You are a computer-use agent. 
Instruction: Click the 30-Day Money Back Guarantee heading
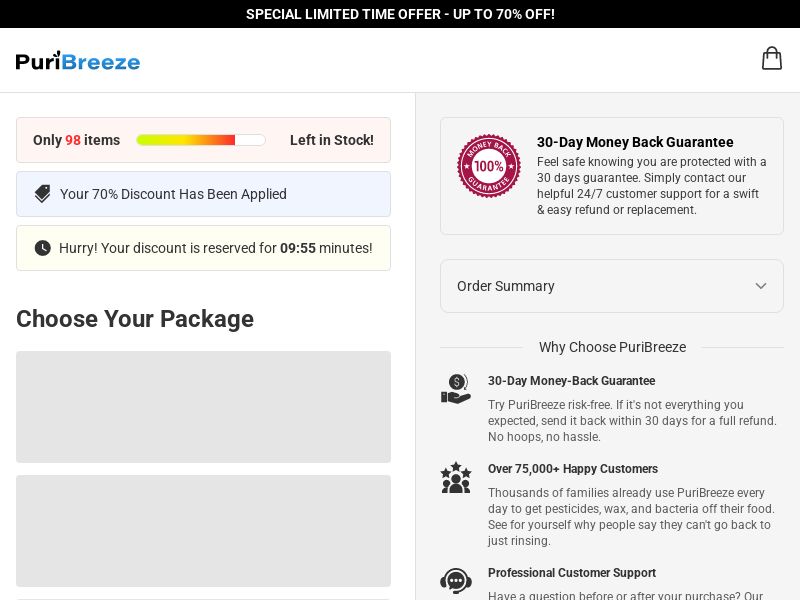pyautogui.click(x=635, y=142)
